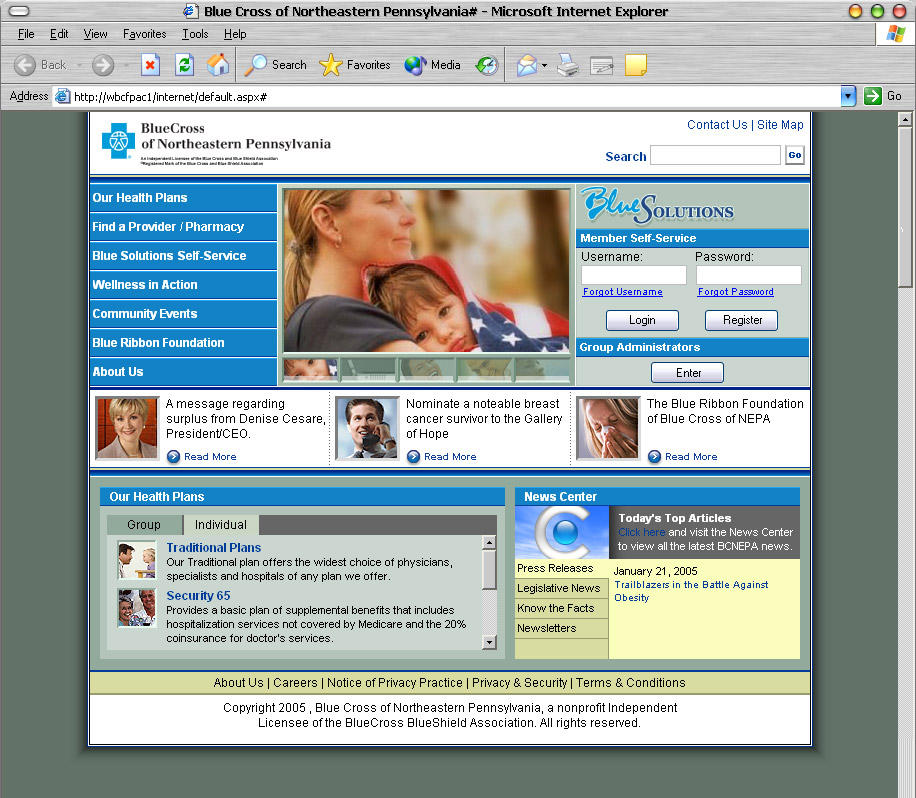Open Trailblazers in the Battle Against Obesity article
This screenshot has width=916, height=798.
691,591
